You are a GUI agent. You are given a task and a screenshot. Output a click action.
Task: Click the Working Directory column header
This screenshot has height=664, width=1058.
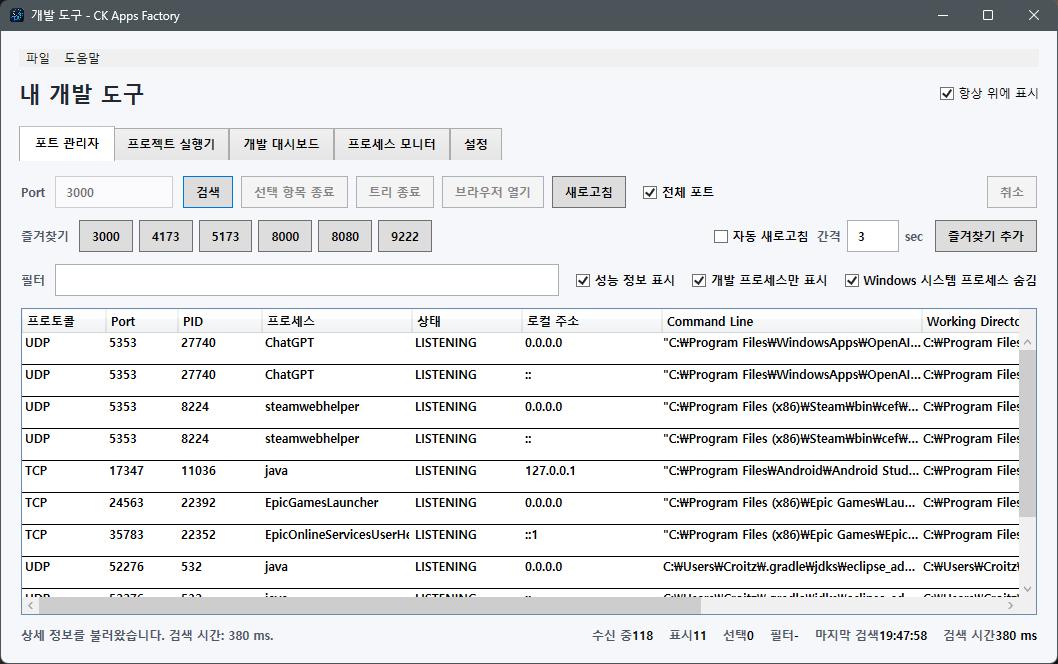coord(971,321)
